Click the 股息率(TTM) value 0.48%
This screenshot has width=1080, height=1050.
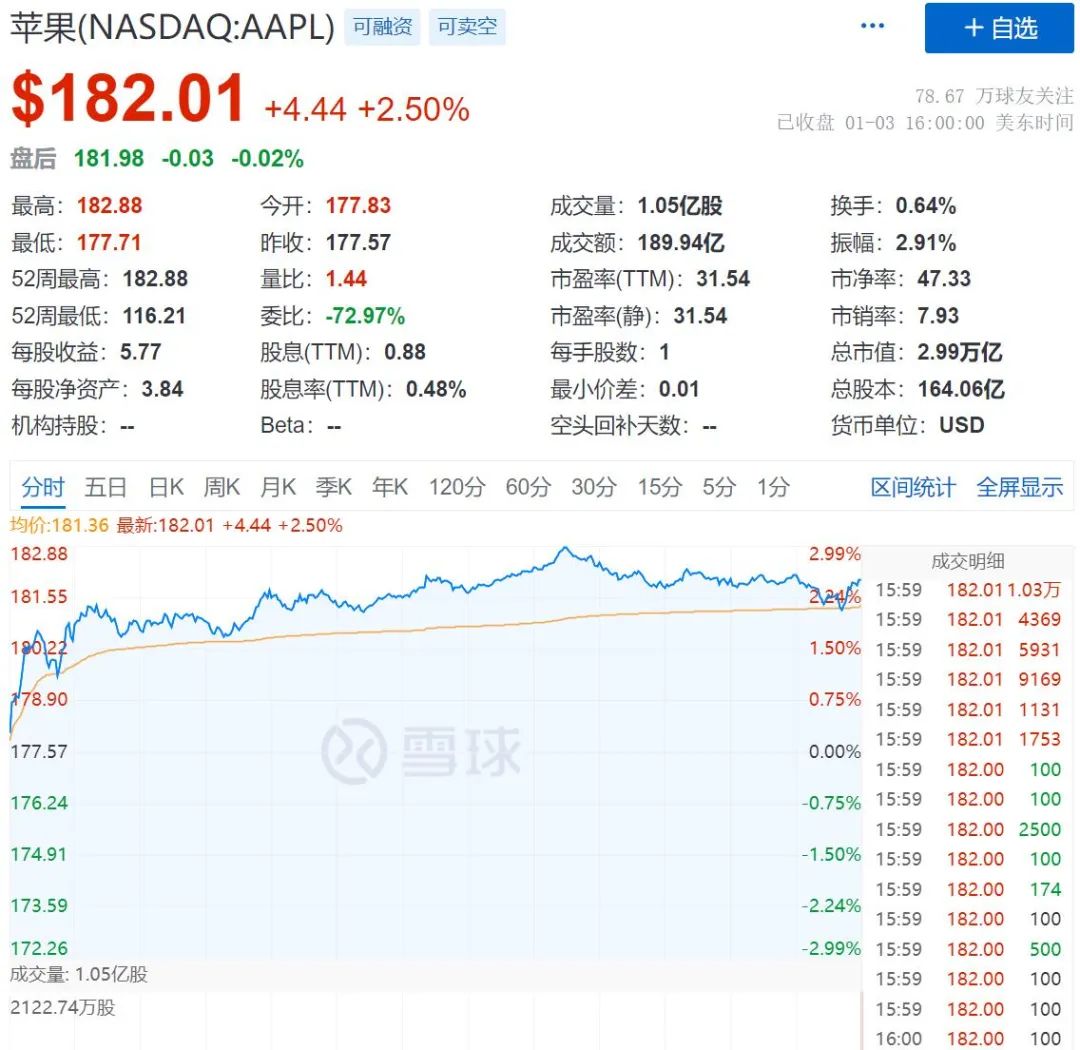[436, 389]
